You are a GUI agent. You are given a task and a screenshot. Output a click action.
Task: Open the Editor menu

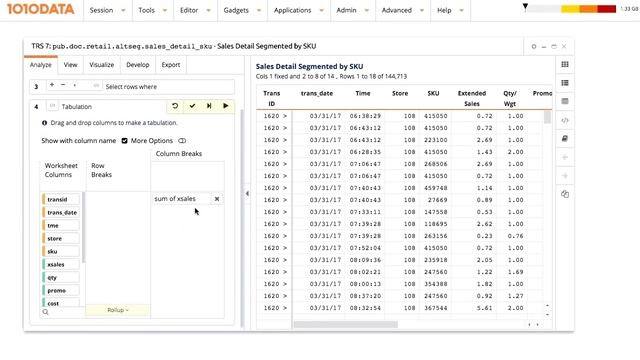click(x=195, y=10)
